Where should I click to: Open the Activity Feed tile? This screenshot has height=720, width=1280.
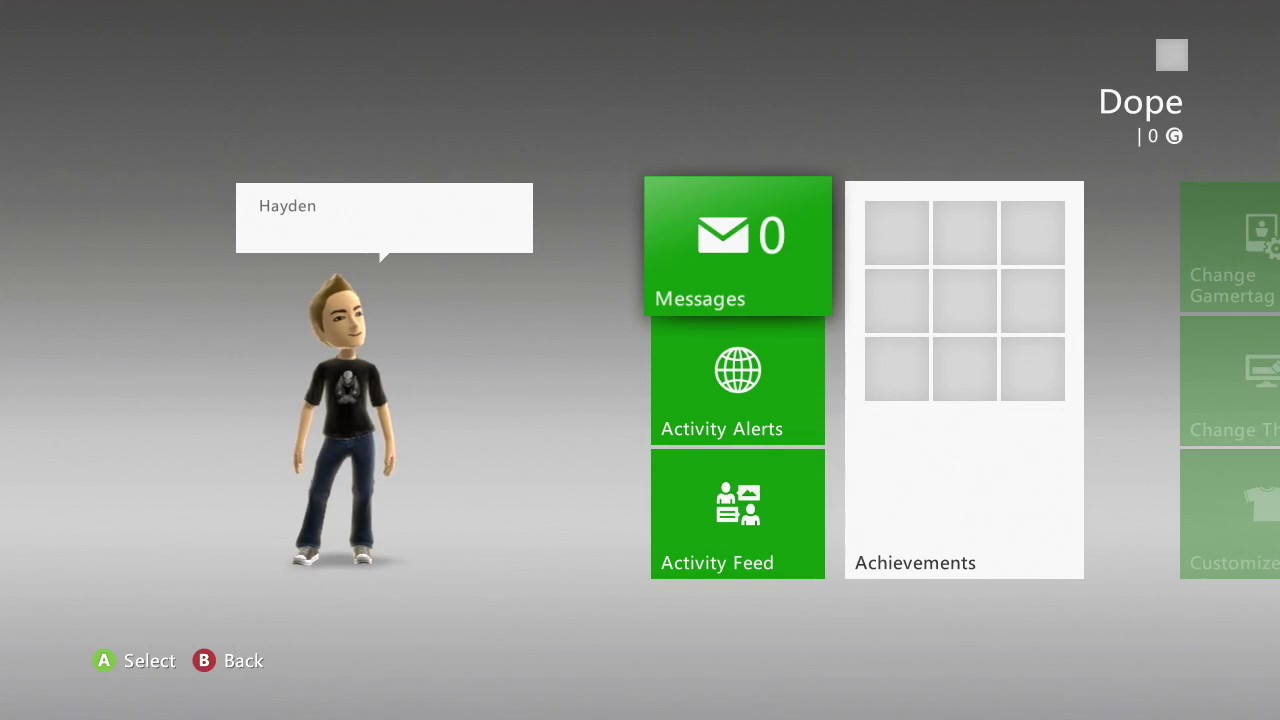[738, 514]
